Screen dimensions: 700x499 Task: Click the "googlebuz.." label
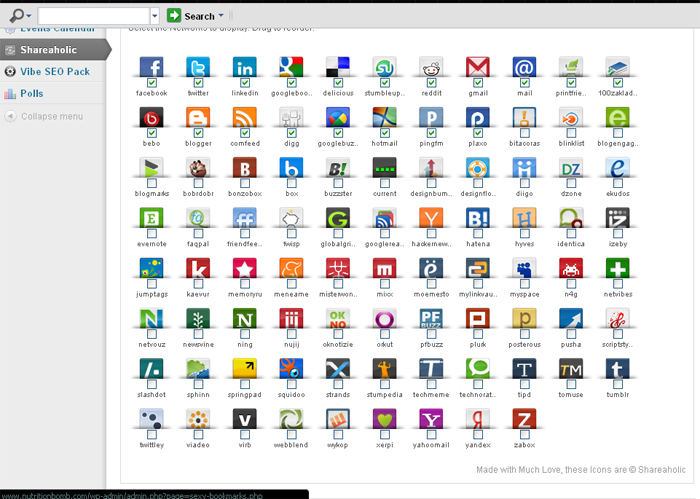(338, 143)
